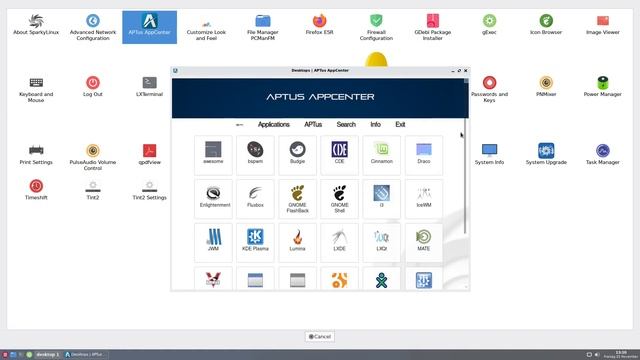The image size is (640, 360).
Task: Open GDebi Package Installer
Action: pyautogui.click(x=433, y=27)
